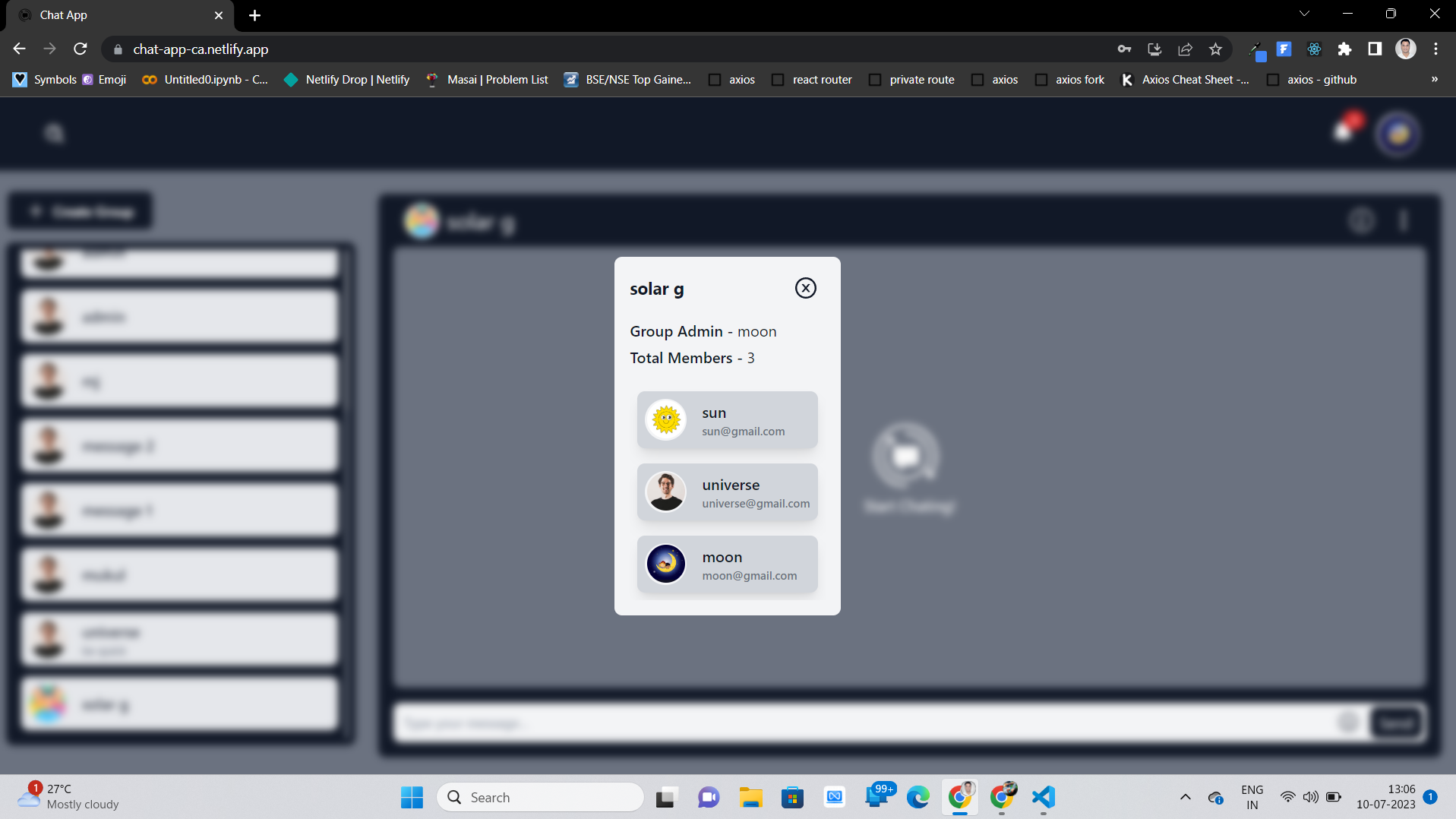The width and height of the screenshot is (1456, 819).
Task: Open private route bookmark
Action: [x=911, y=80]
